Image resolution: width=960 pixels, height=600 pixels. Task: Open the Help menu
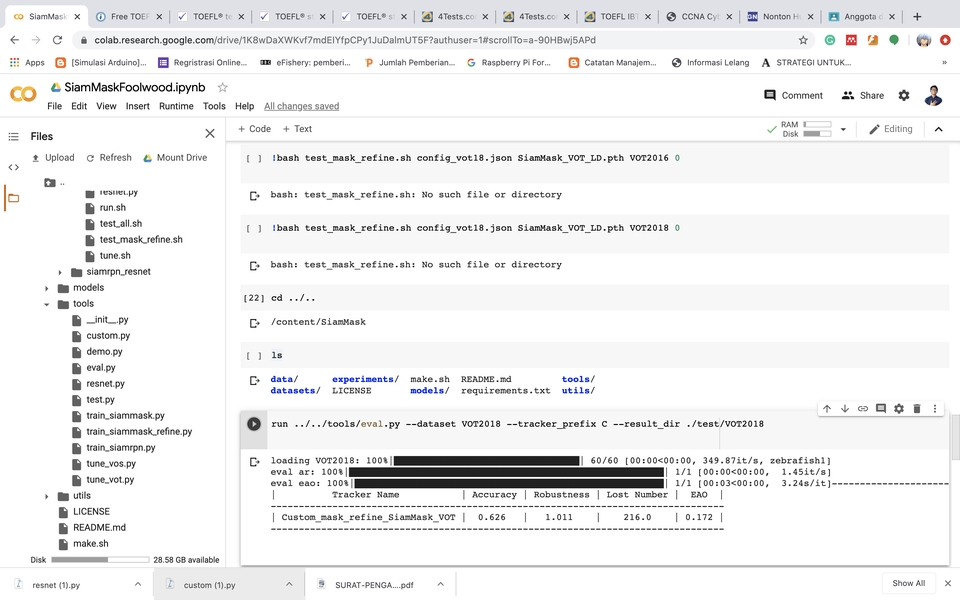(244, 106)
